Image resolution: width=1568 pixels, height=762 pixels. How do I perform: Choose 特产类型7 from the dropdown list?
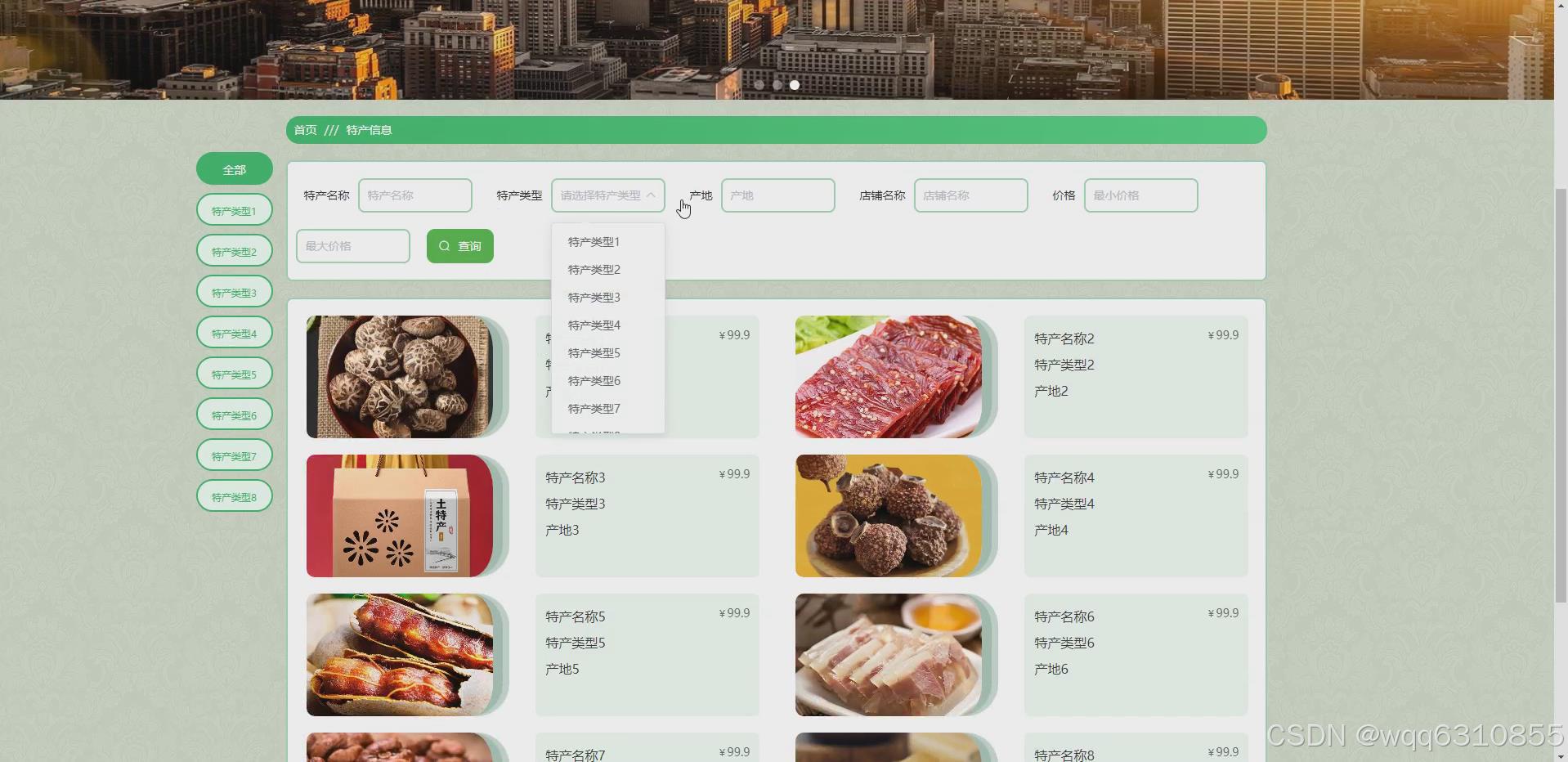608,409
